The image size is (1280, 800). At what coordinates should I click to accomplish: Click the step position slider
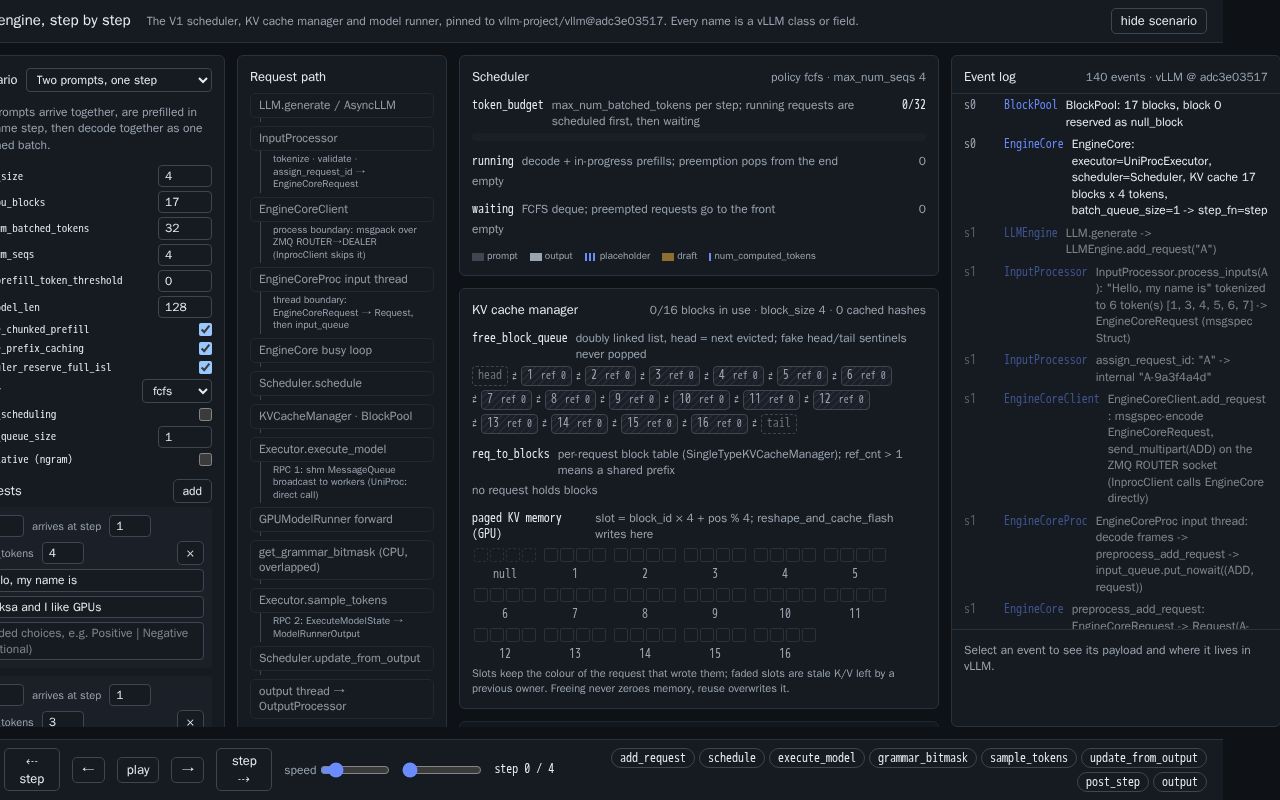[442, 770]
